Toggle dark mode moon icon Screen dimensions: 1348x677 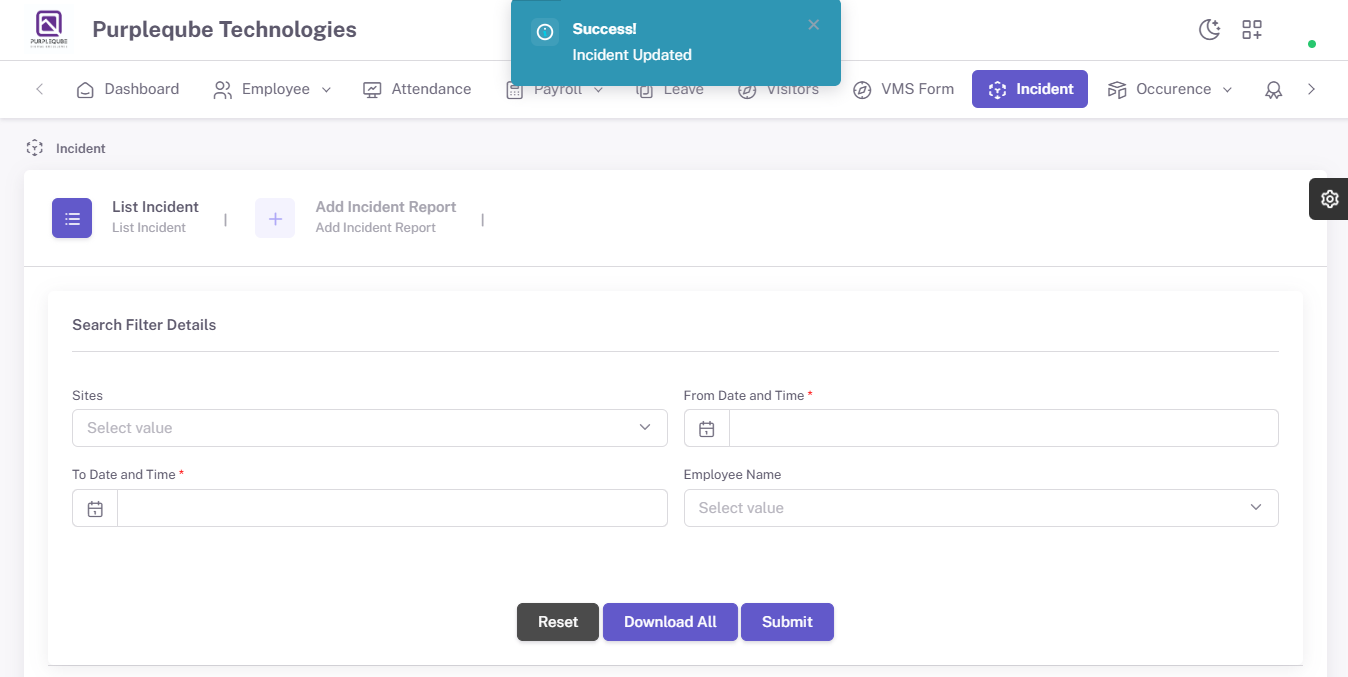(x=1210, y=29)
